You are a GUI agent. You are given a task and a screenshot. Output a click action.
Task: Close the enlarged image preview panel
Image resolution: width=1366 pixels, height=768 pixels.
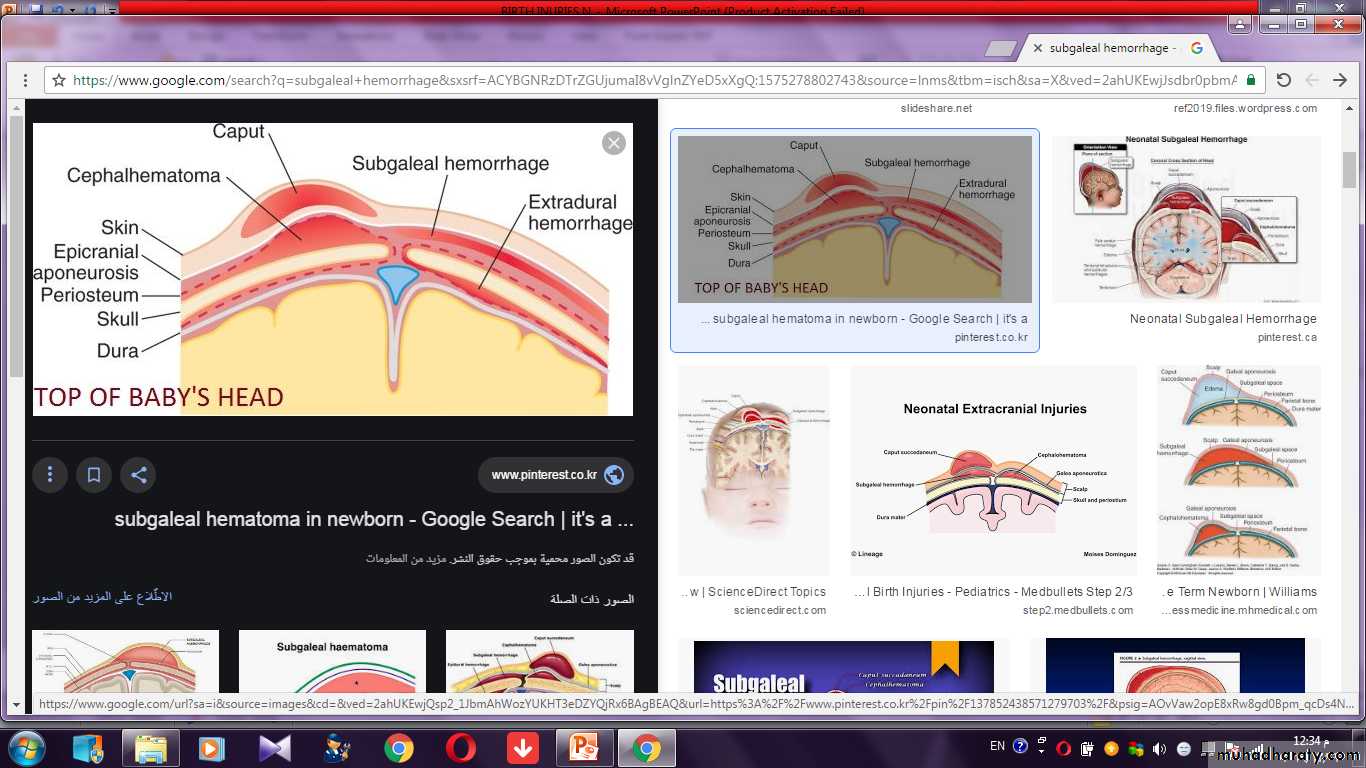[614, 143]
